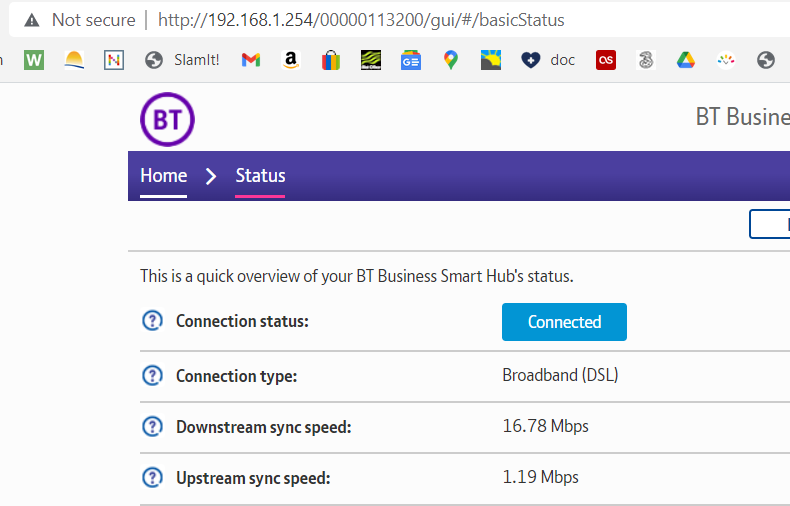Open help for Downstream sync speed

(x=152, y=426)
